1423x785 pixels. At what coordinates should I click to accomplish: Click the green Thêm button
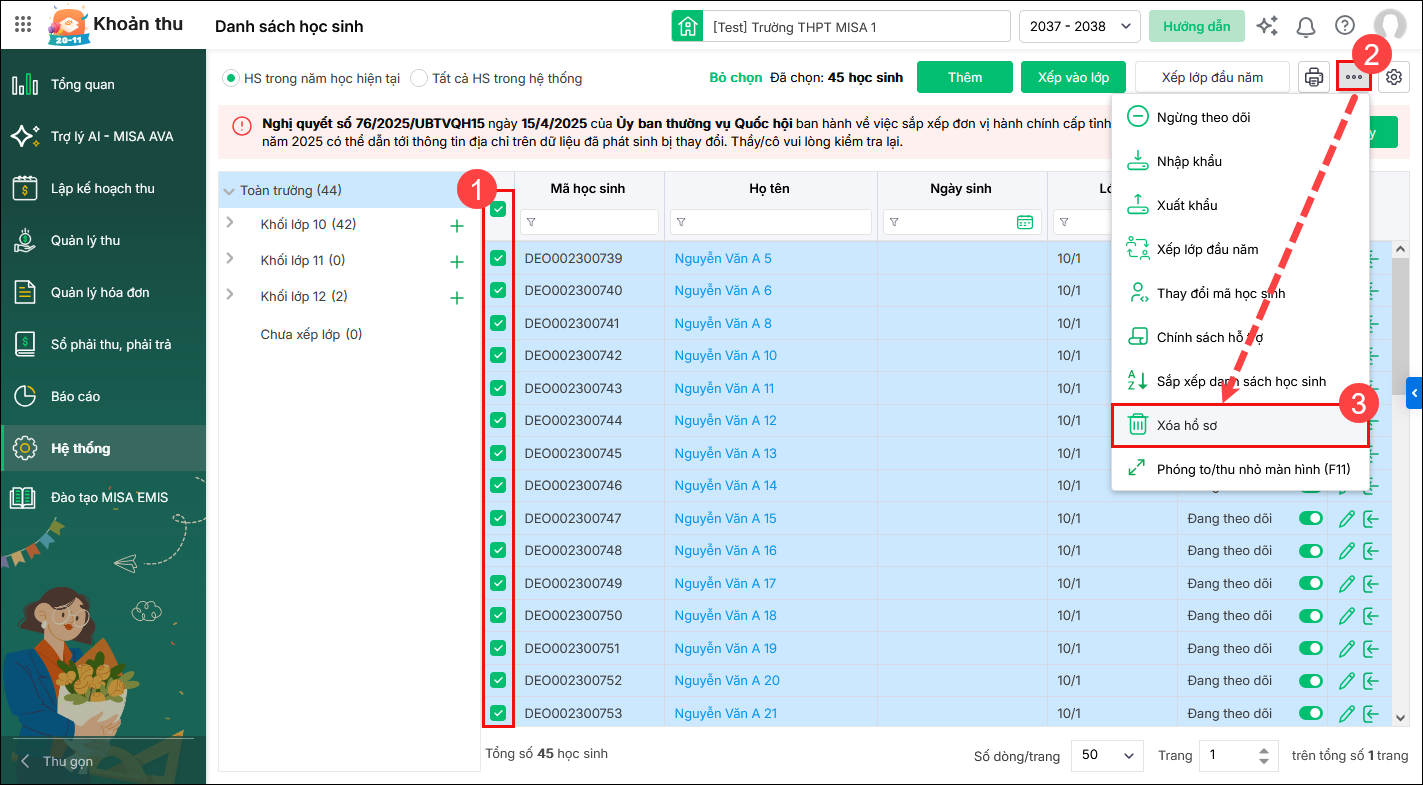click(965, 77)
